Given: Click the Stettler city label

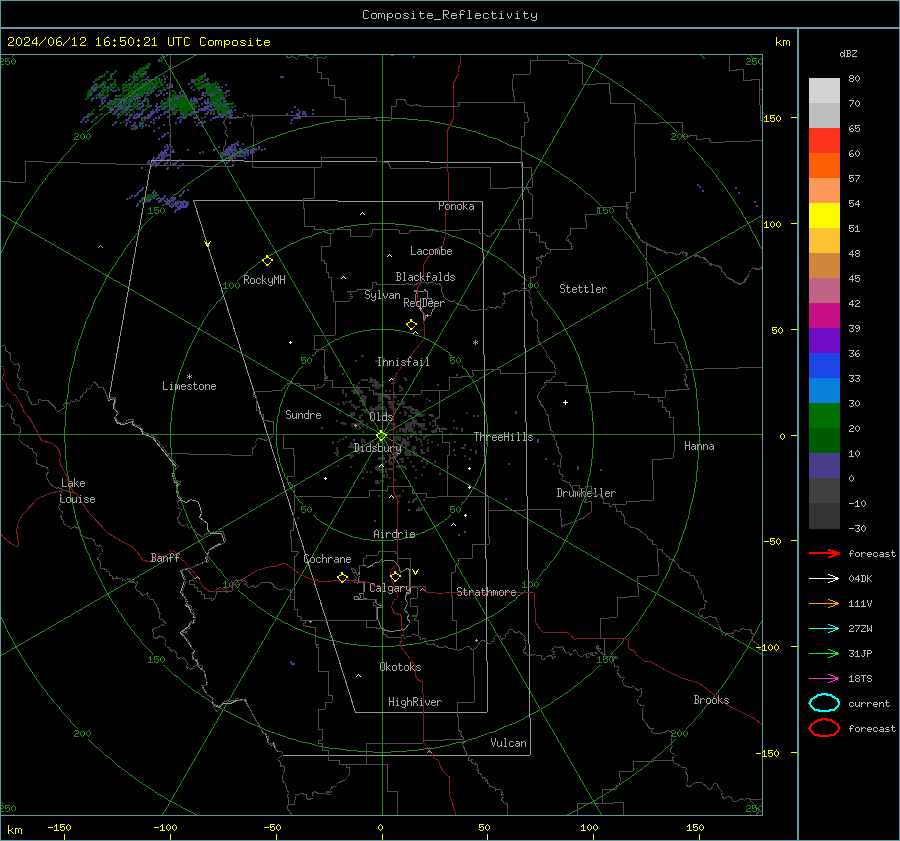Looking at the screenshot, I should [x=583, y=289].
